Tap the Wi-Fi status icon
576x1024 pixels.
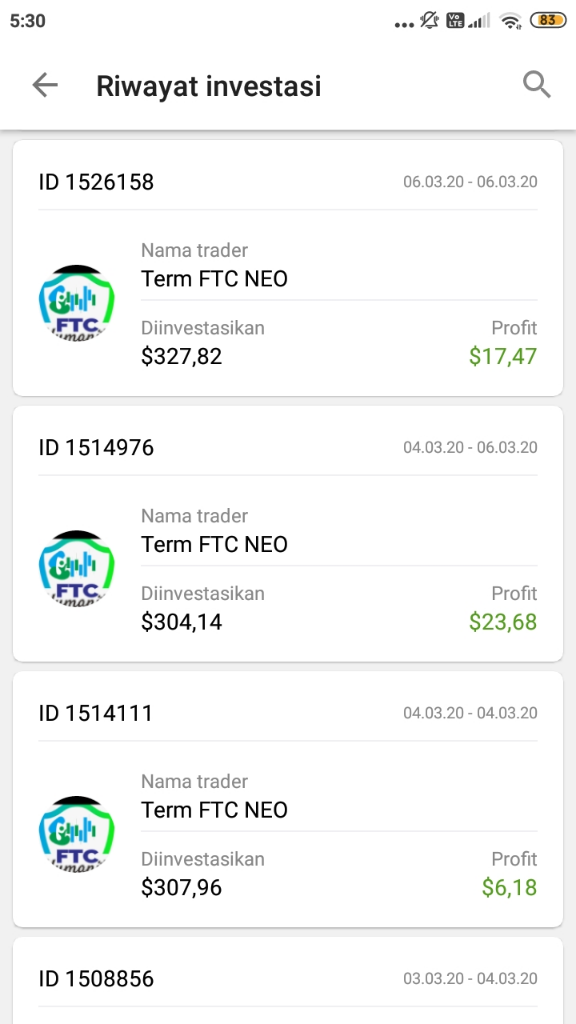coord(511,21)
